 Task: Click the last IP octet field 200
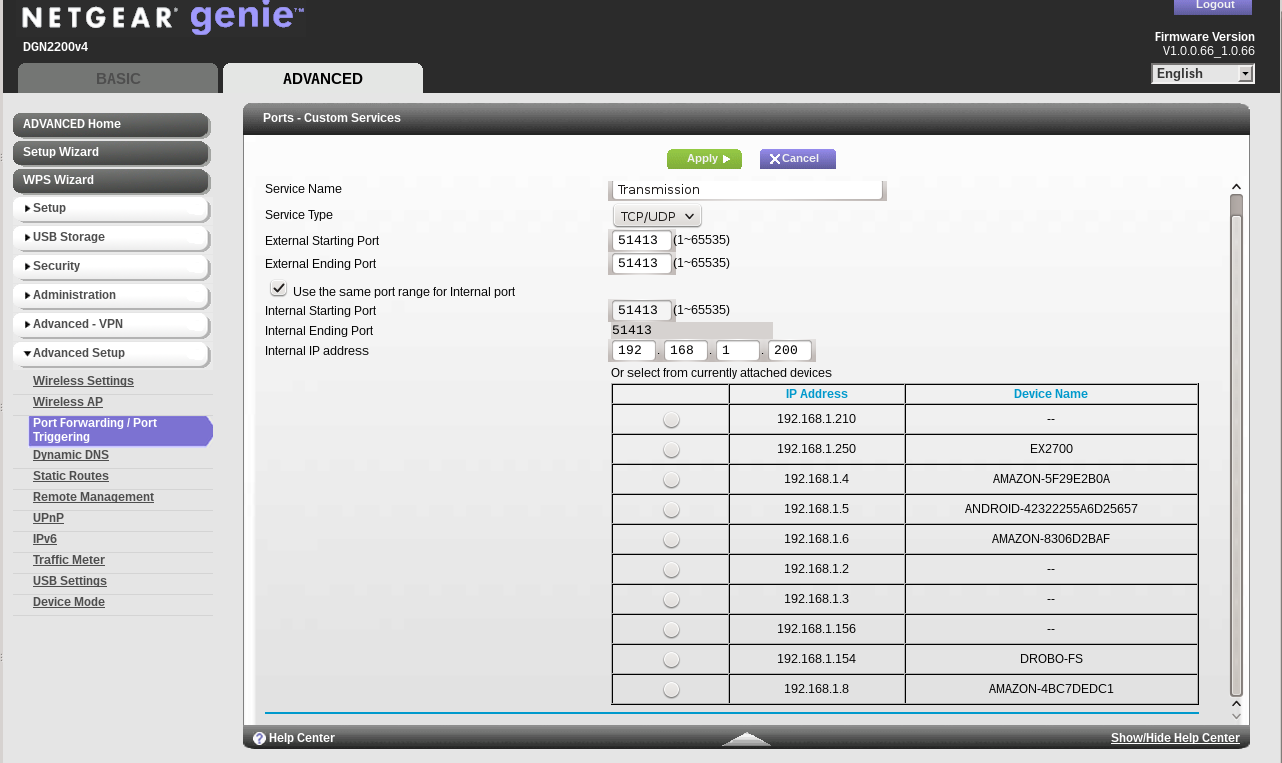[x=790, y=351]
